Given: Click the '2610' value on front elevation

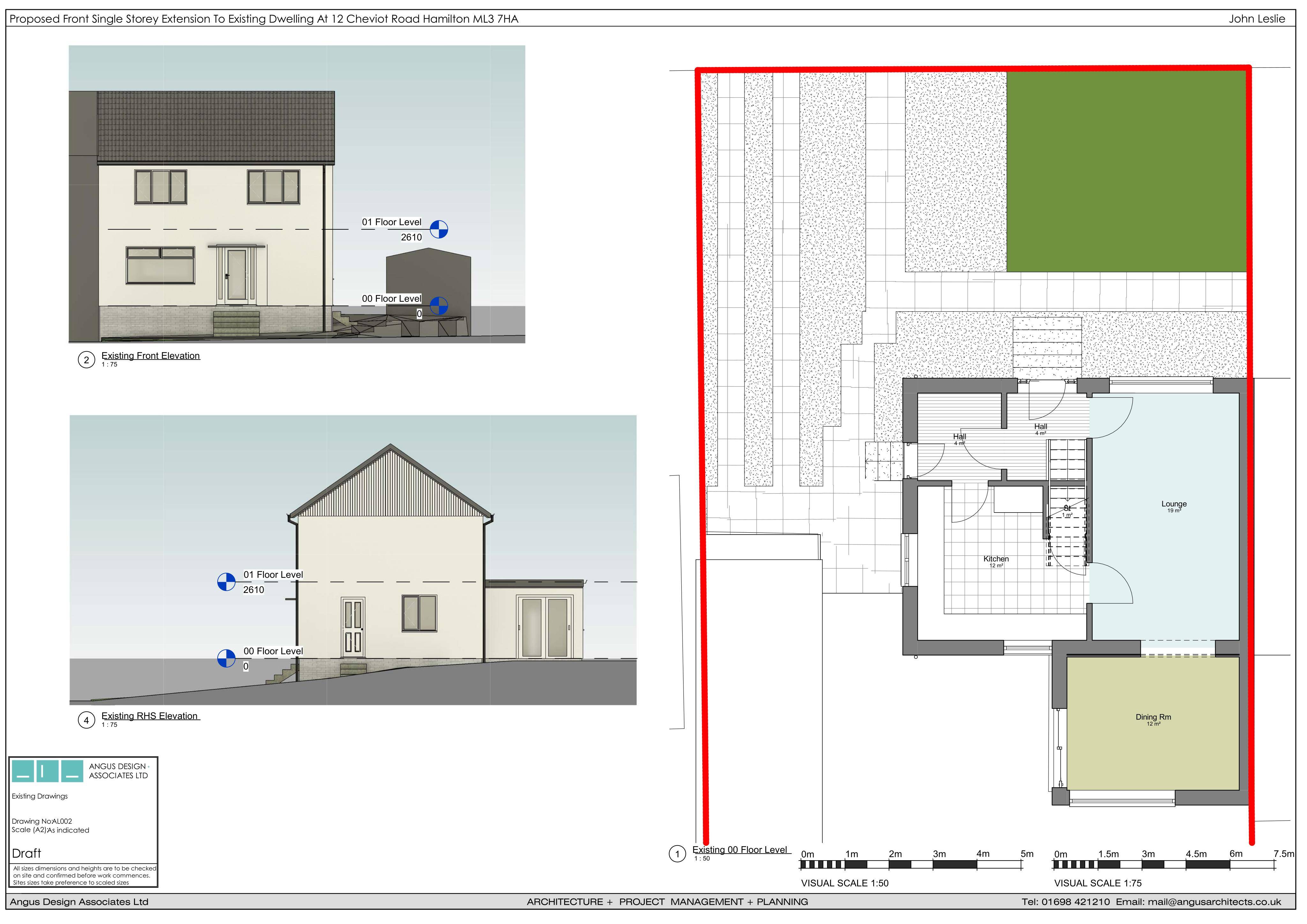Looking at the screenshot, I should click(x=411, y=237).
